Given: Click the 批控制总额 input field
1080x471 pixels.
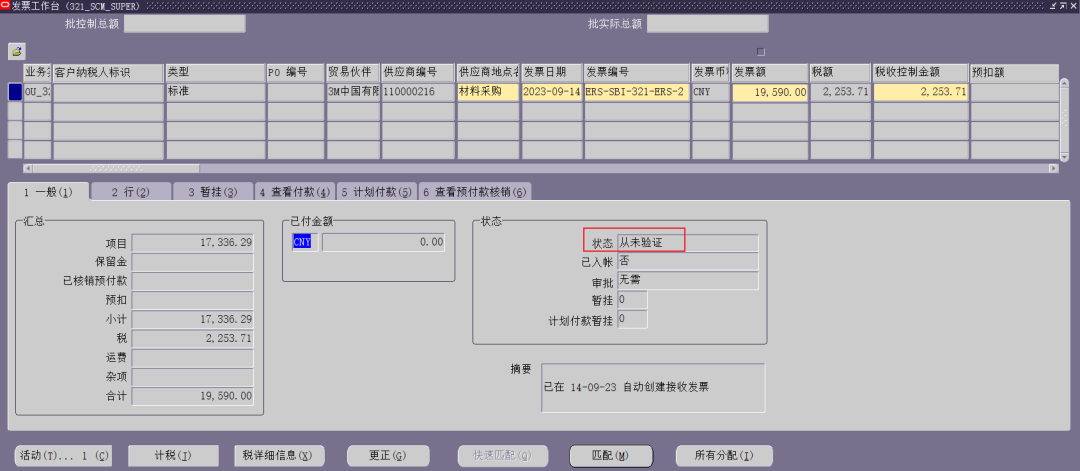Looking at the screenshot, I should coord(185,24).
